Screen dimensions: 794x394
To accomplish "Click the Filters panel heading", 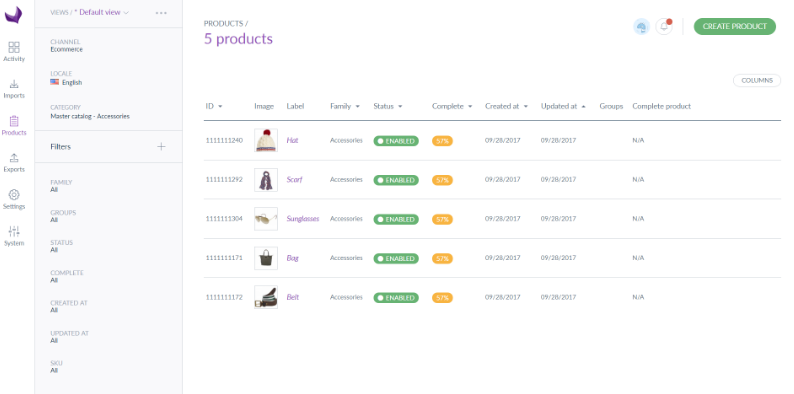I will point(60,146).
